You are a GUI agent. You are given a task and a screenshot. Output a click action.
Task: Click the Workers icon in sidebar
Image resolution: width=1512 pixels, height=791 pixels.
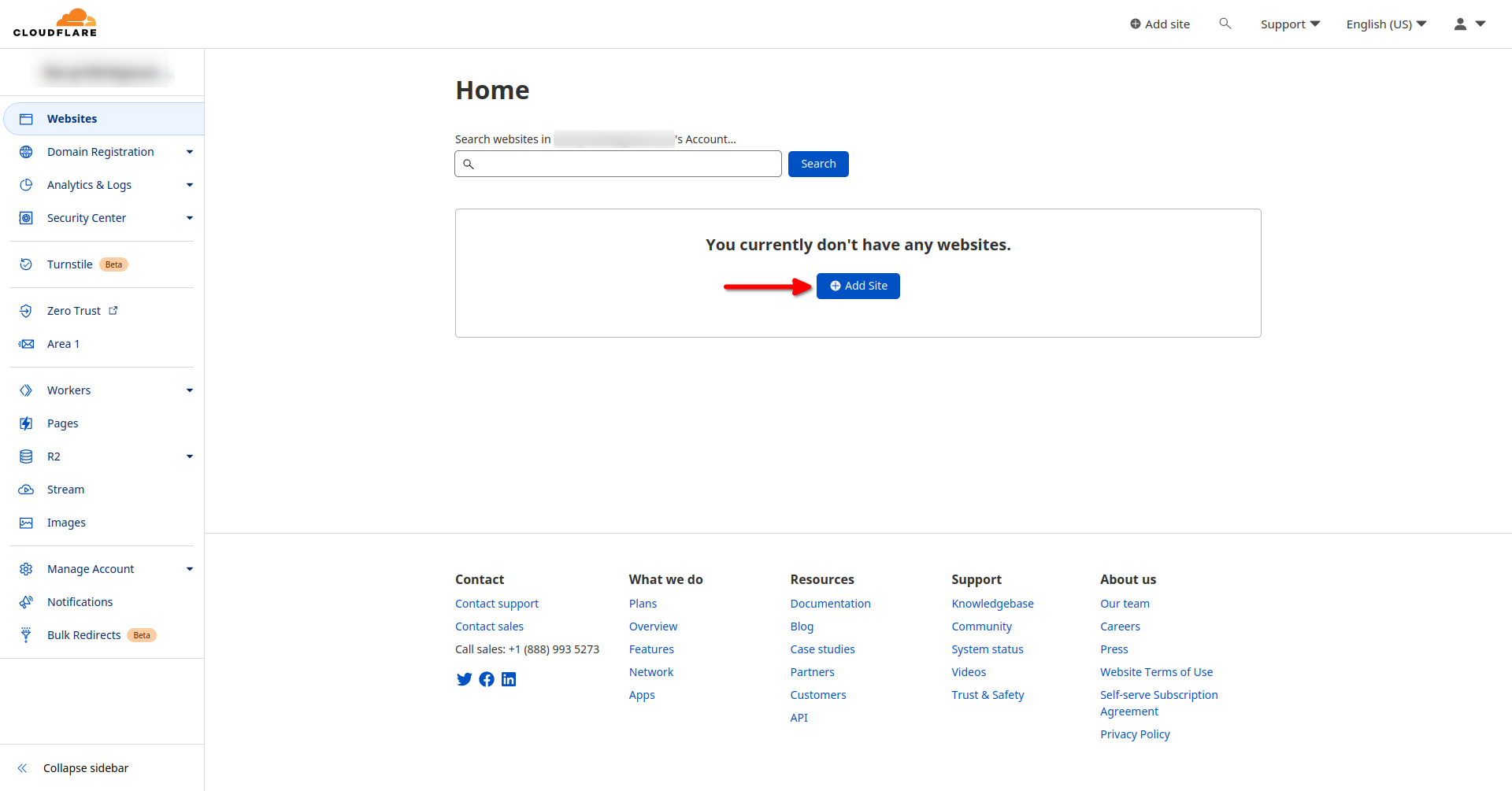click(26, 390)
